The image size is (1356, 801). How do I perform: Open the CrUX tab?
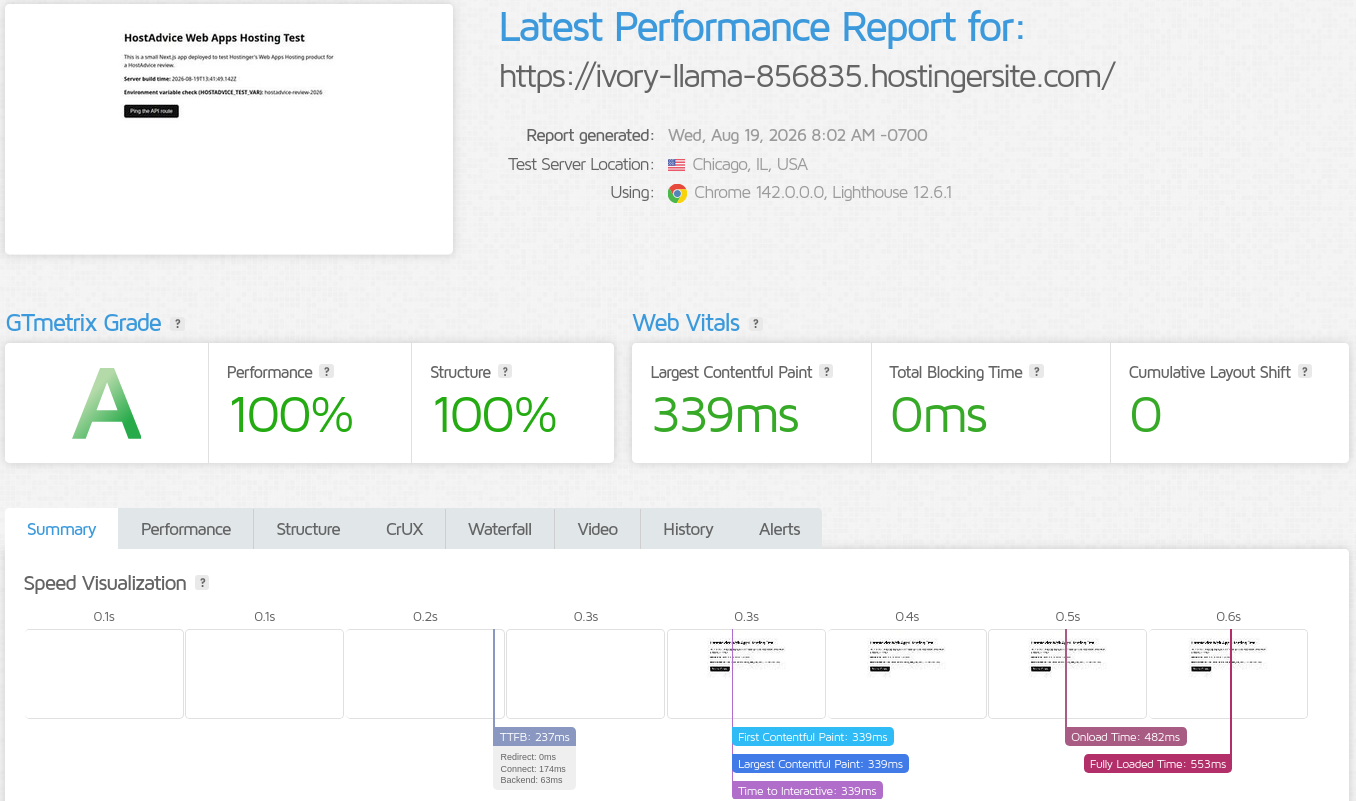pos(404,529)
